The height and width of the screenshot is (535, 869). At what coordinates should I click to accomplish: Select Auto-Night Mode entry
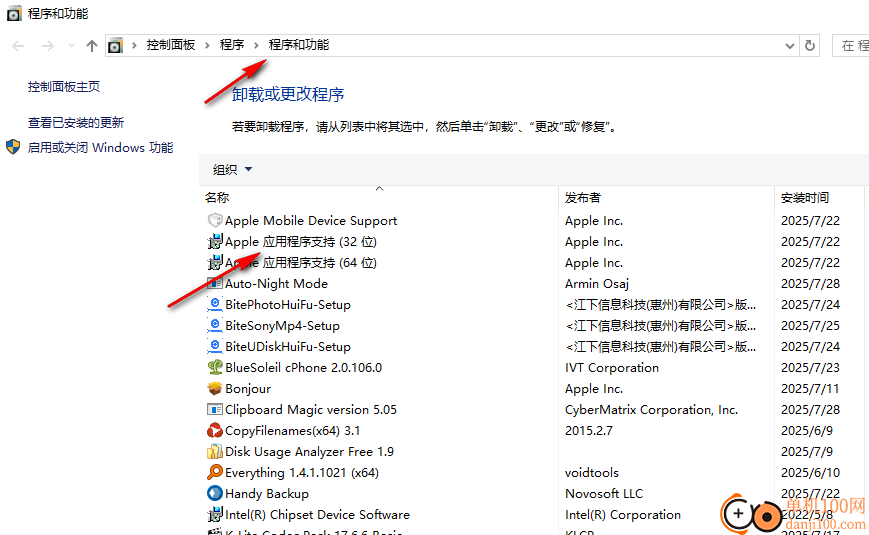click(x=277, y=283)
